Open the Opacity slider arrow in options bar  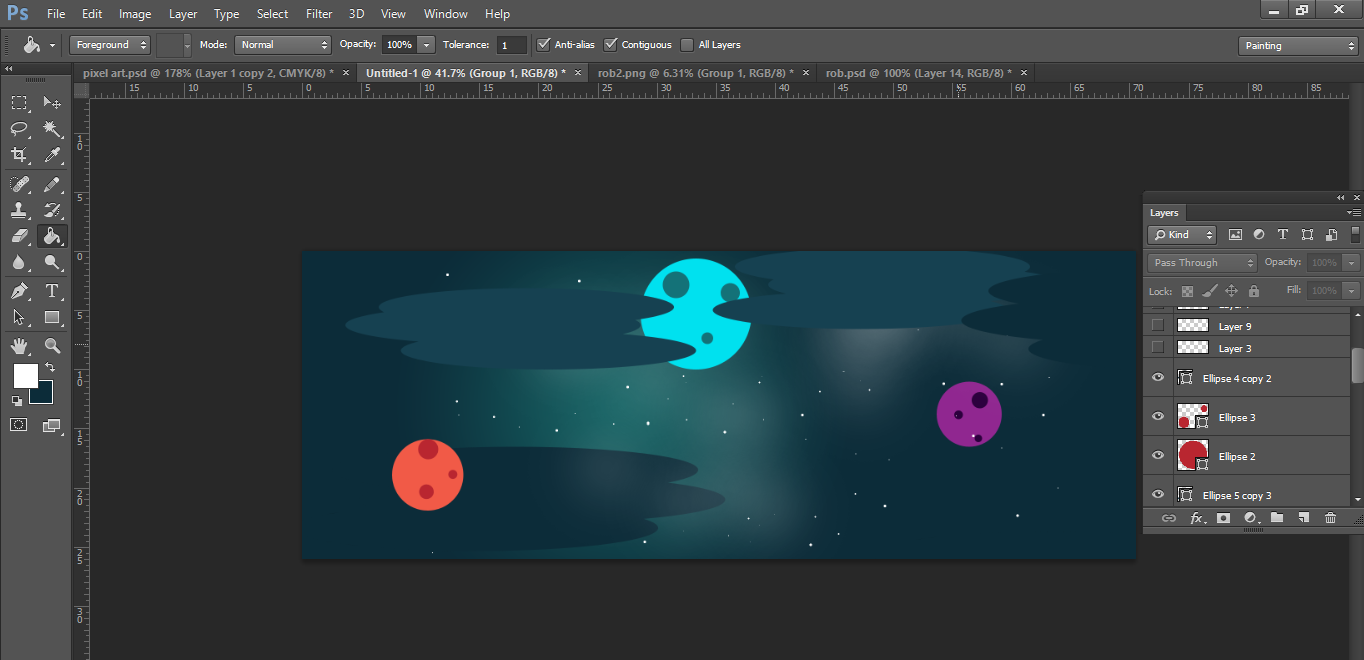(x=427, y=45)
